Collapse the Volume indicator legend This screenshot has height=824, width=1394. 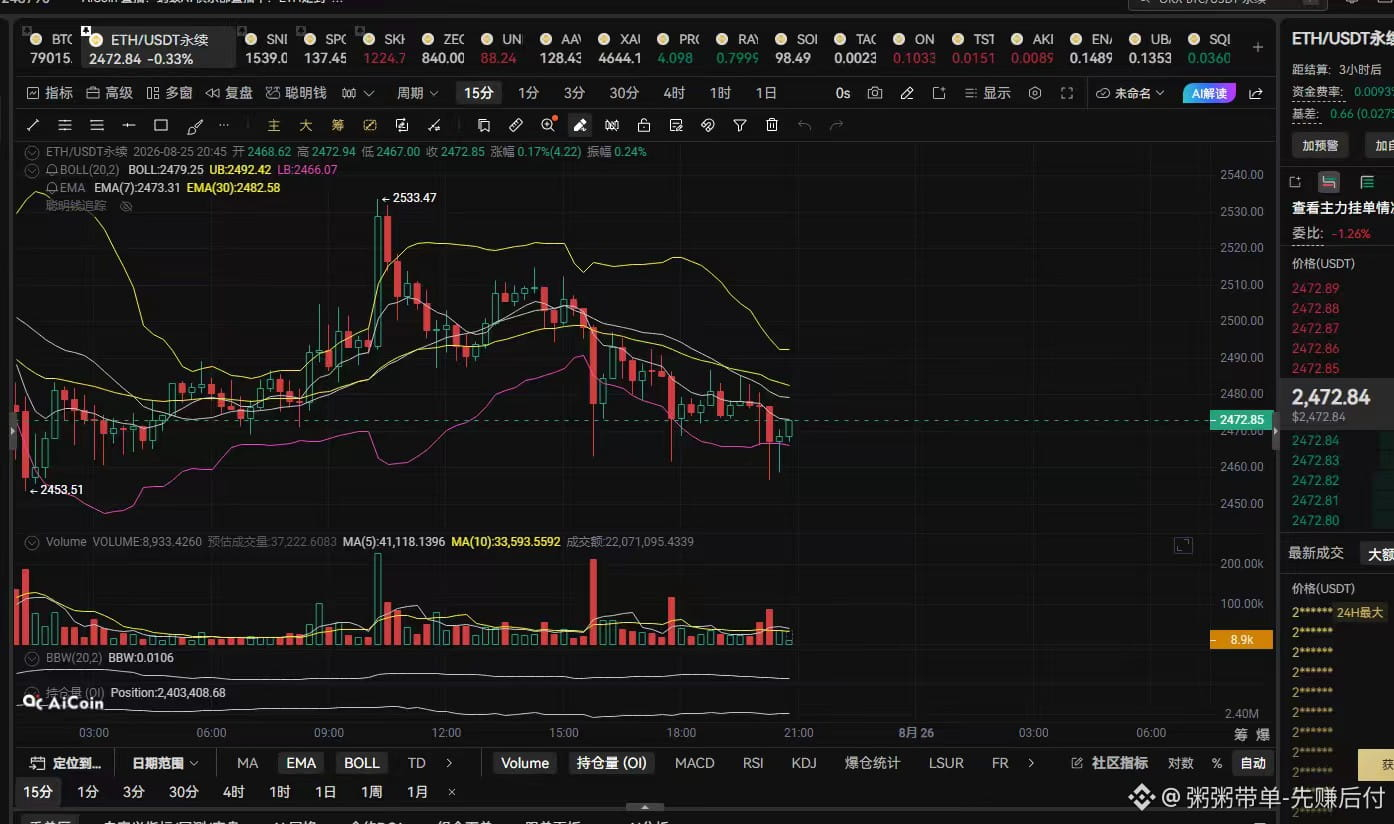(x=33, y=542)
